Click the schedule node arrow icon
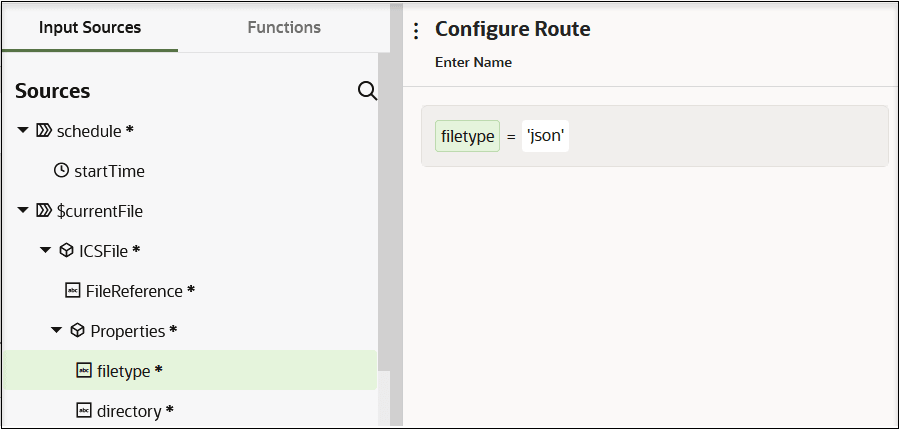 pos(44,131)
